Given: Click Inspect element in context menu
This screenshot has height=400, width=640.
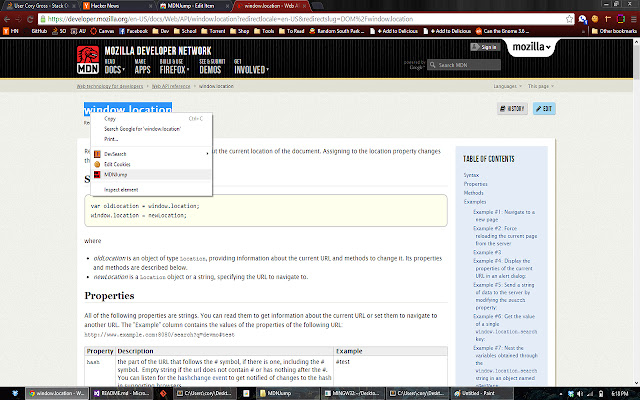Looking at the screenshot, I should click(151, 189).
